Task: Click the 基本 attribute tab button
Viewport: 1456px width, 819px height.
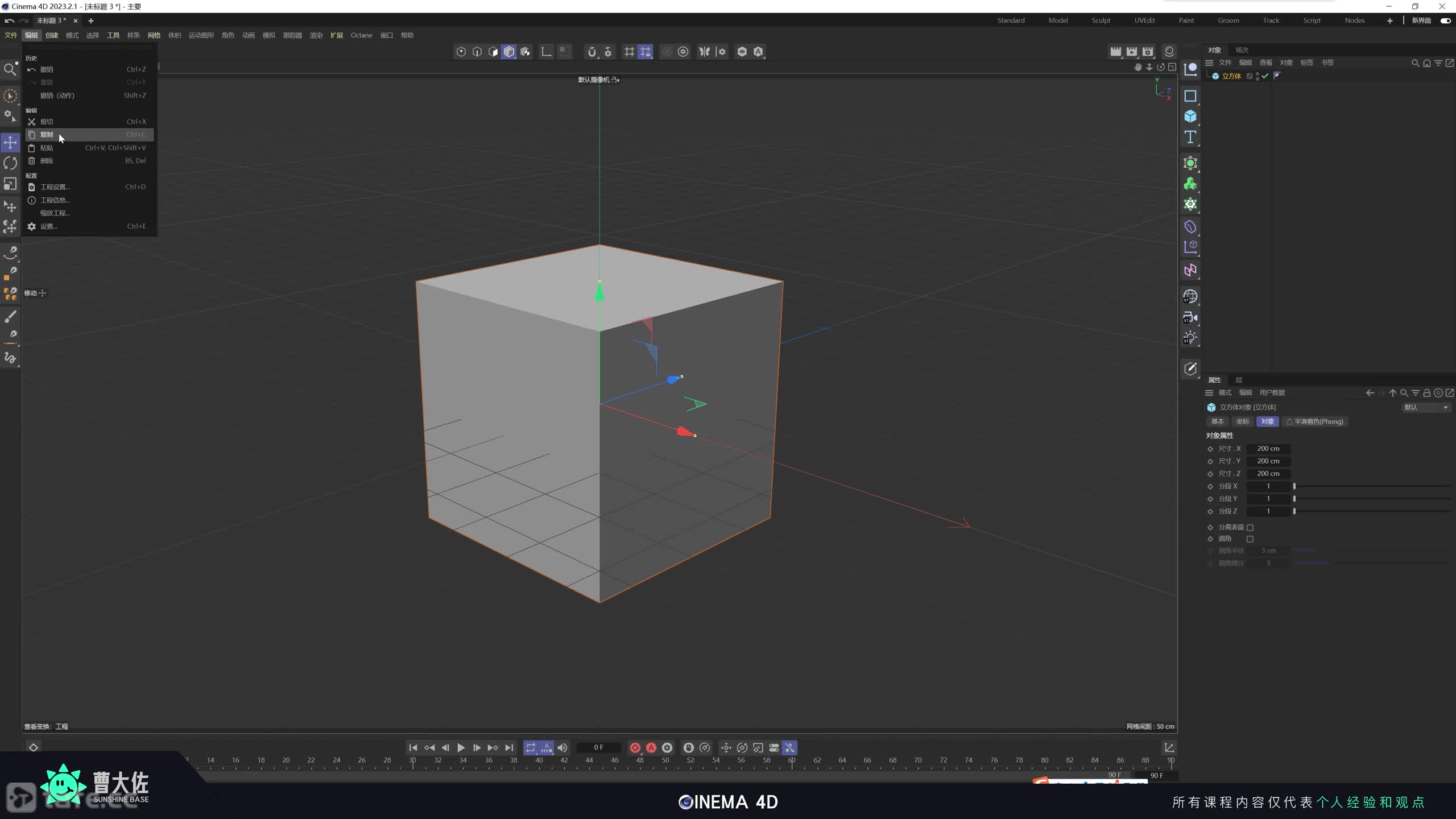Action: point(1217,421)
